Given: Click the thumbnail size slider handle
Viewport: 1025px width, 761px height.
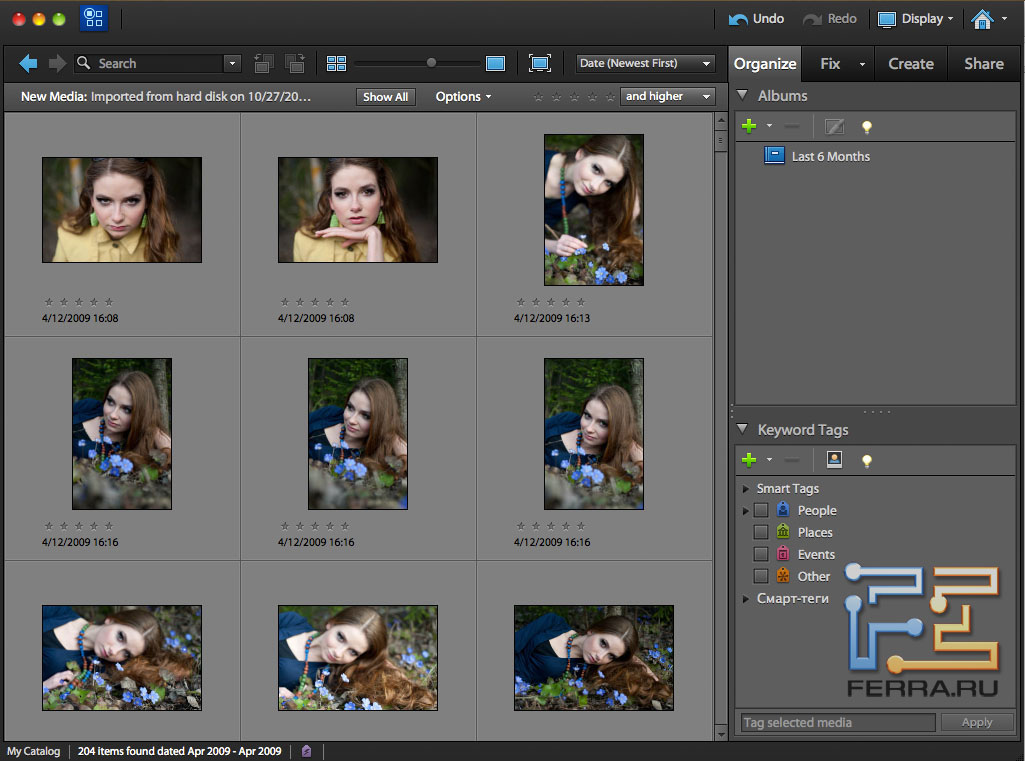Looking at the screenshot, I should click(x=431, y=63).
